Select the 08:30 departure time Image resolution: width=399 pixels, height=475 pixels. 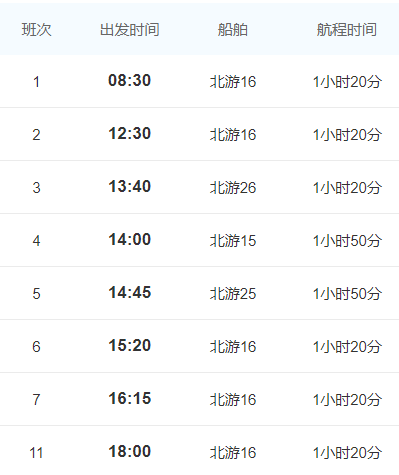coord(129,81)
